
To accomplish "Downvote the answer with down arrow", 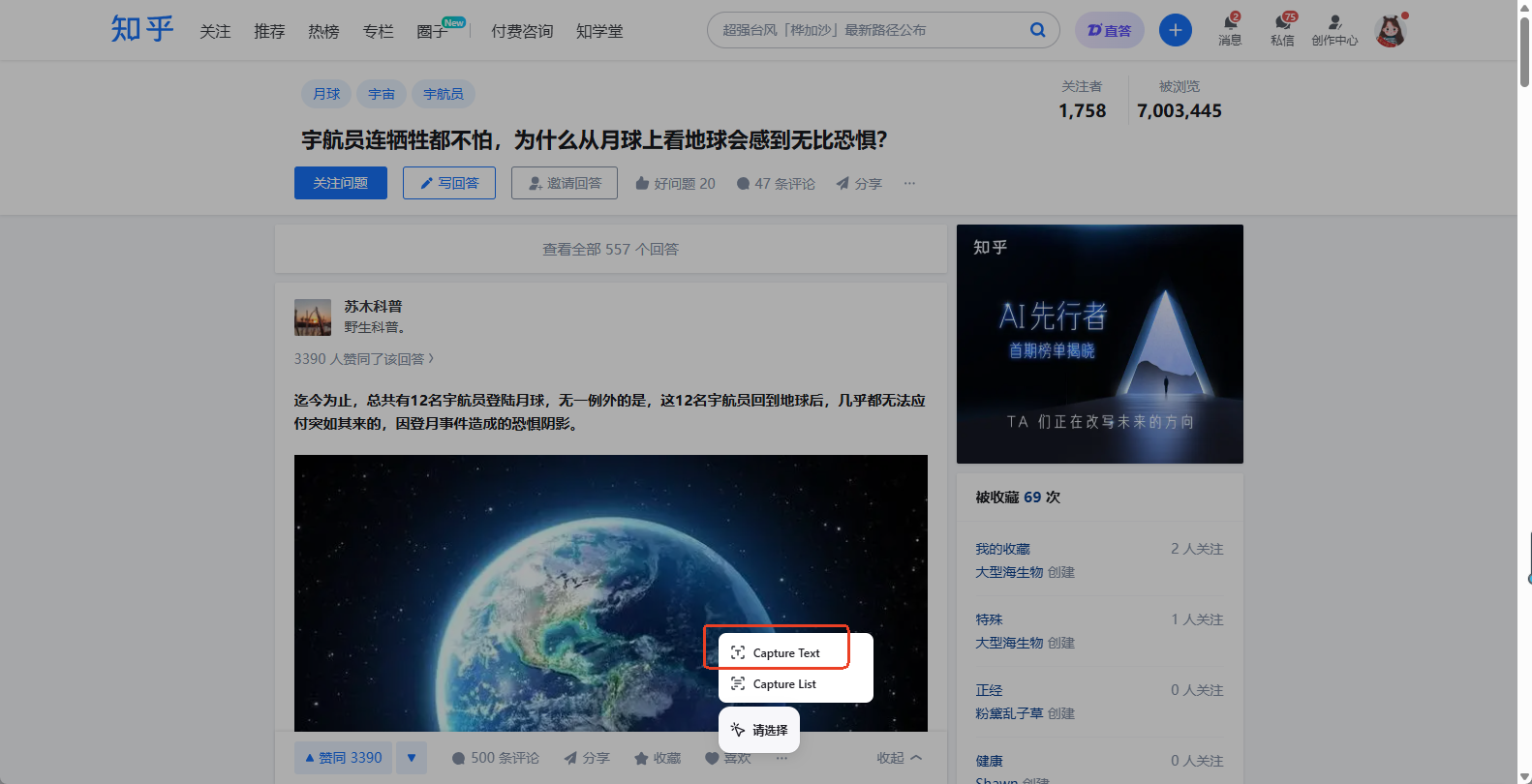I will 412,758.
